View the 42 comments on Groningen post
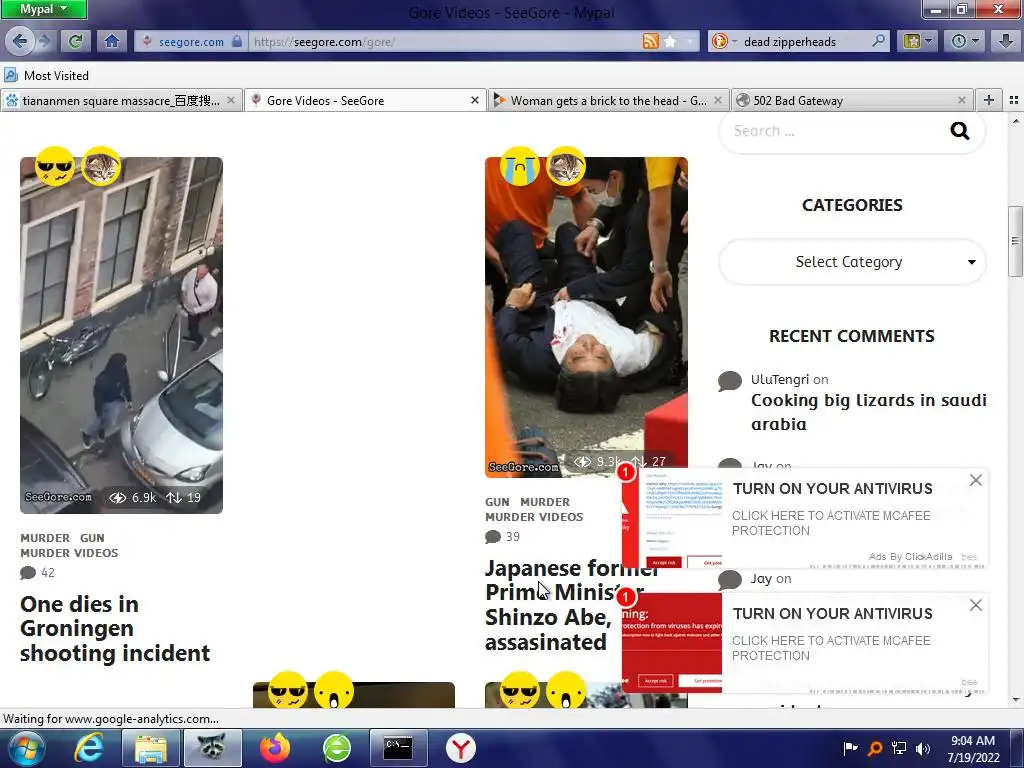This screenshot has width=1024, height=768. (38, 573)
